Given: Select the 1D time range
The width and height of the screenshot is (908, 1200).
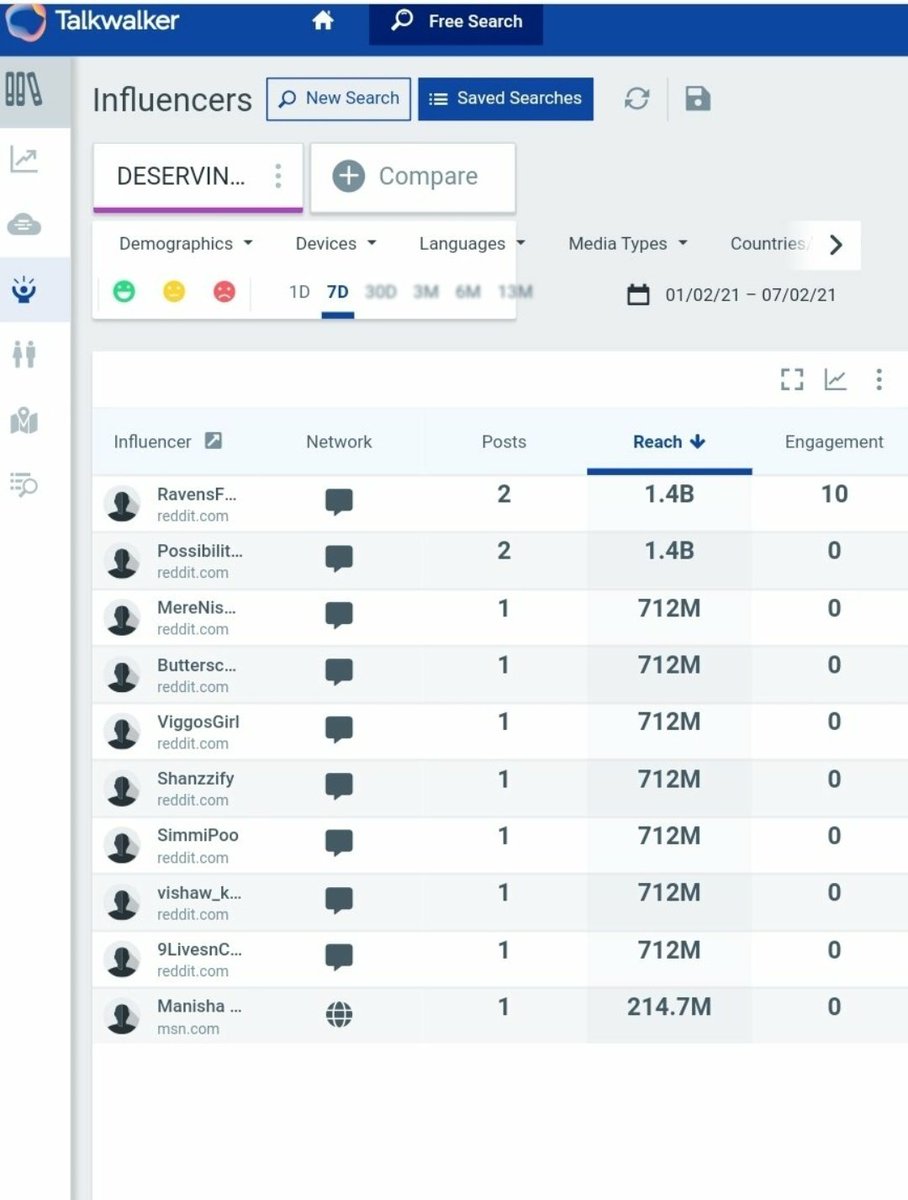Looking at the screenshot, I should pos(299,292).
